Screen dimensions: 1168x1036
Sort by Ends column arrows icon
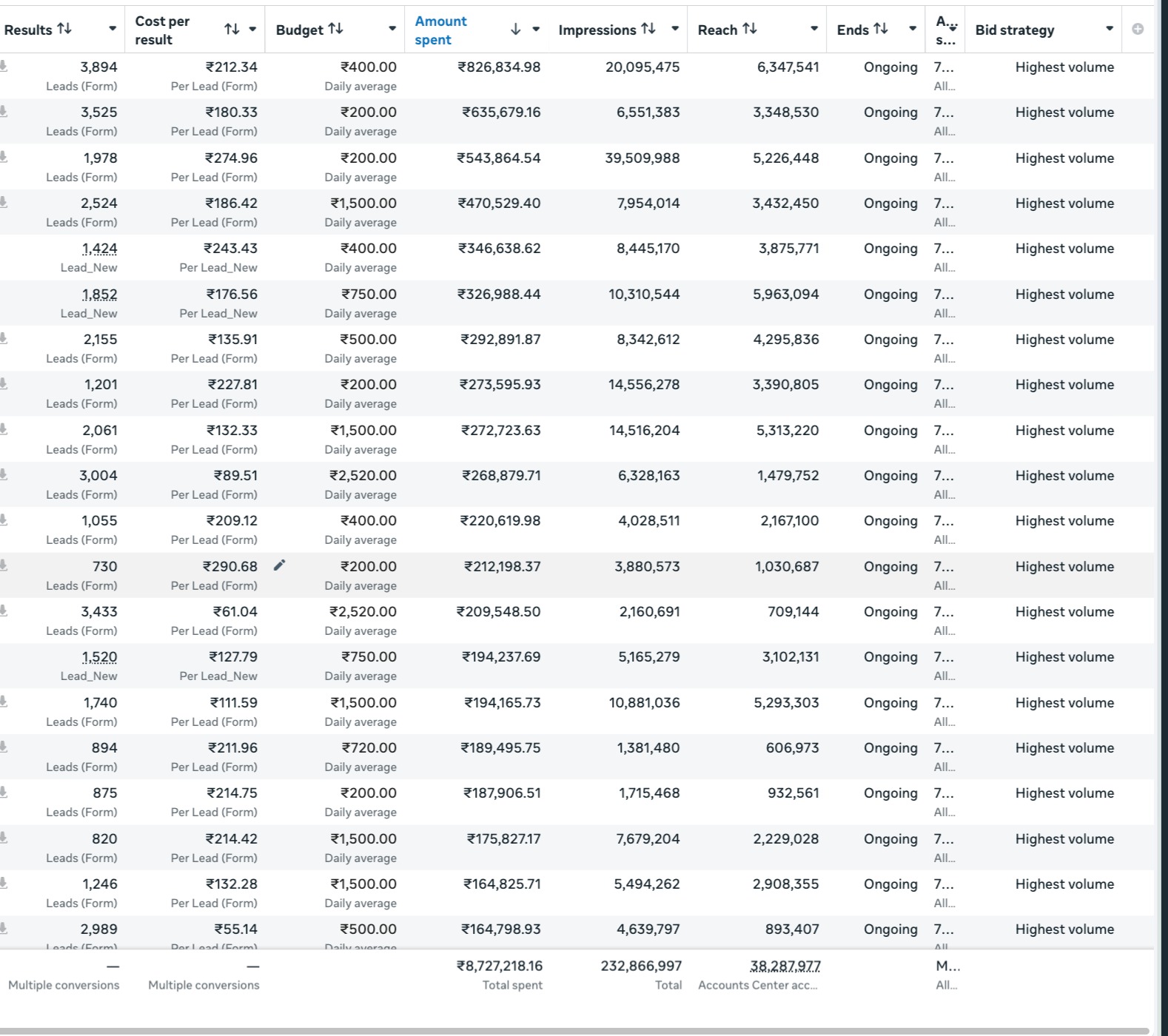coord(881,29)
